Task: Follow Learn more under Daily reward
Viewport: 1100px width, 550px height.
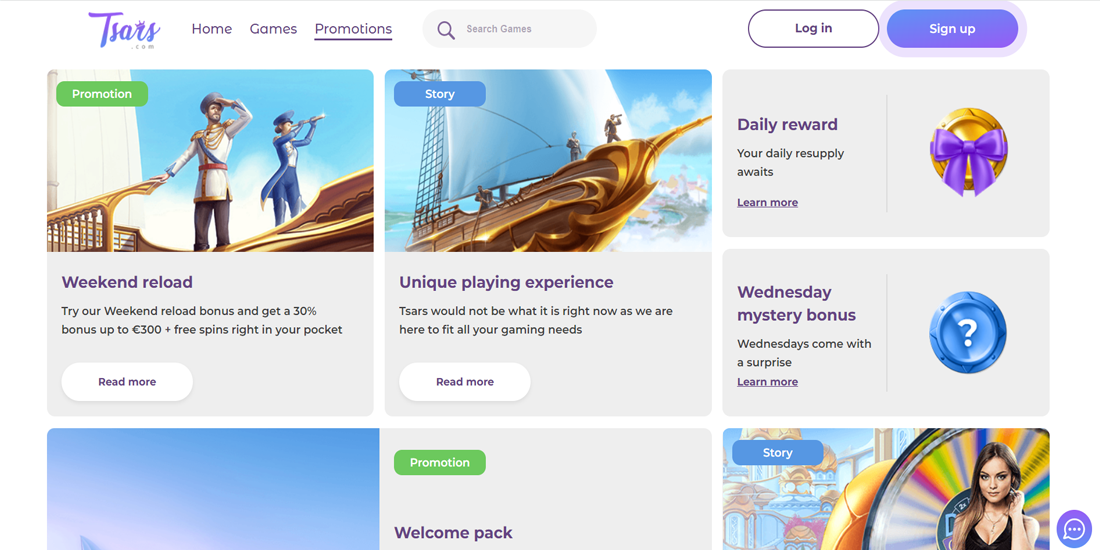Action: (x=767, y=203)
